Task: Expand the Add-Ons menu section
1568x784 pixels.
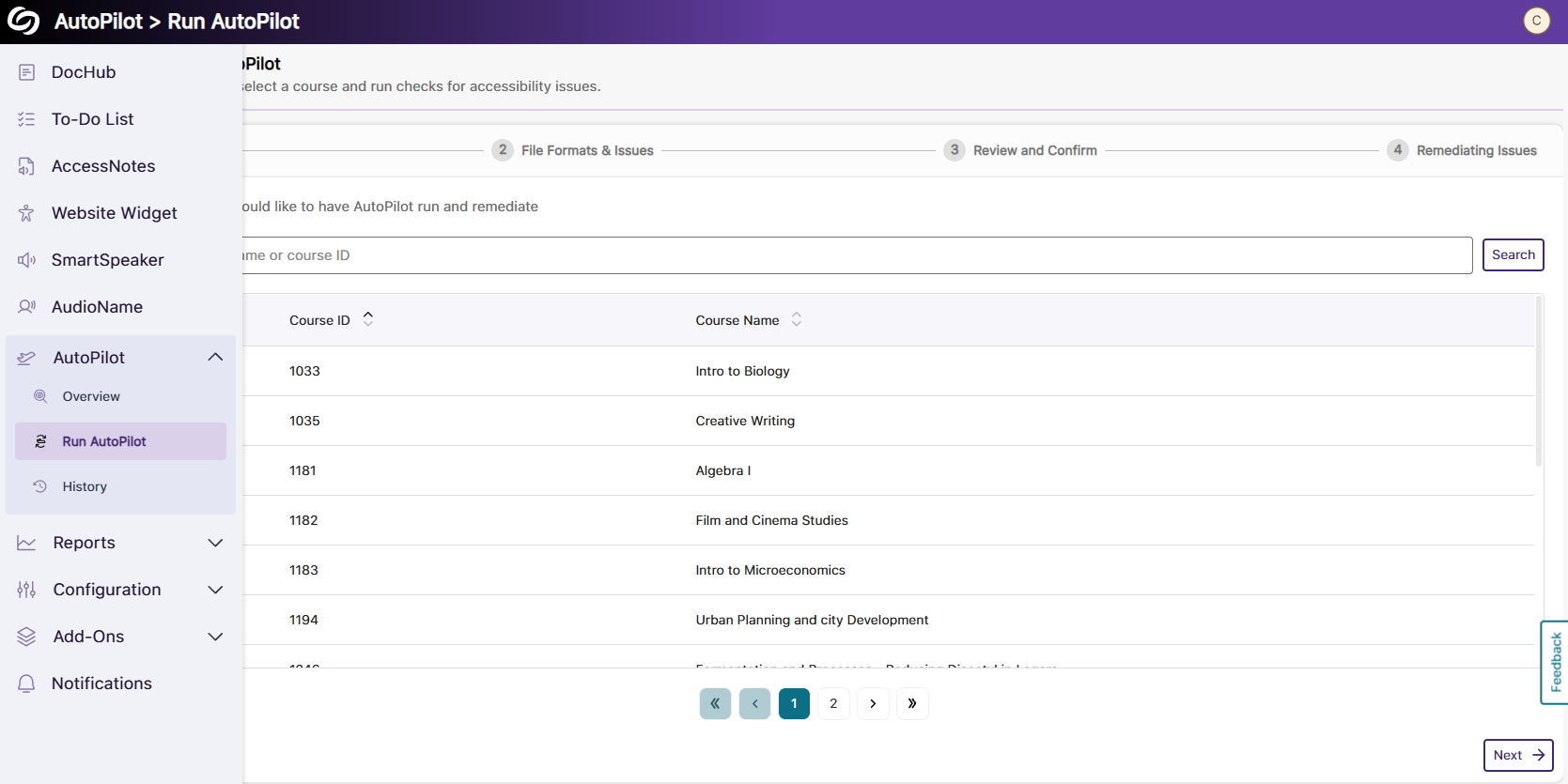Action: 215,637
